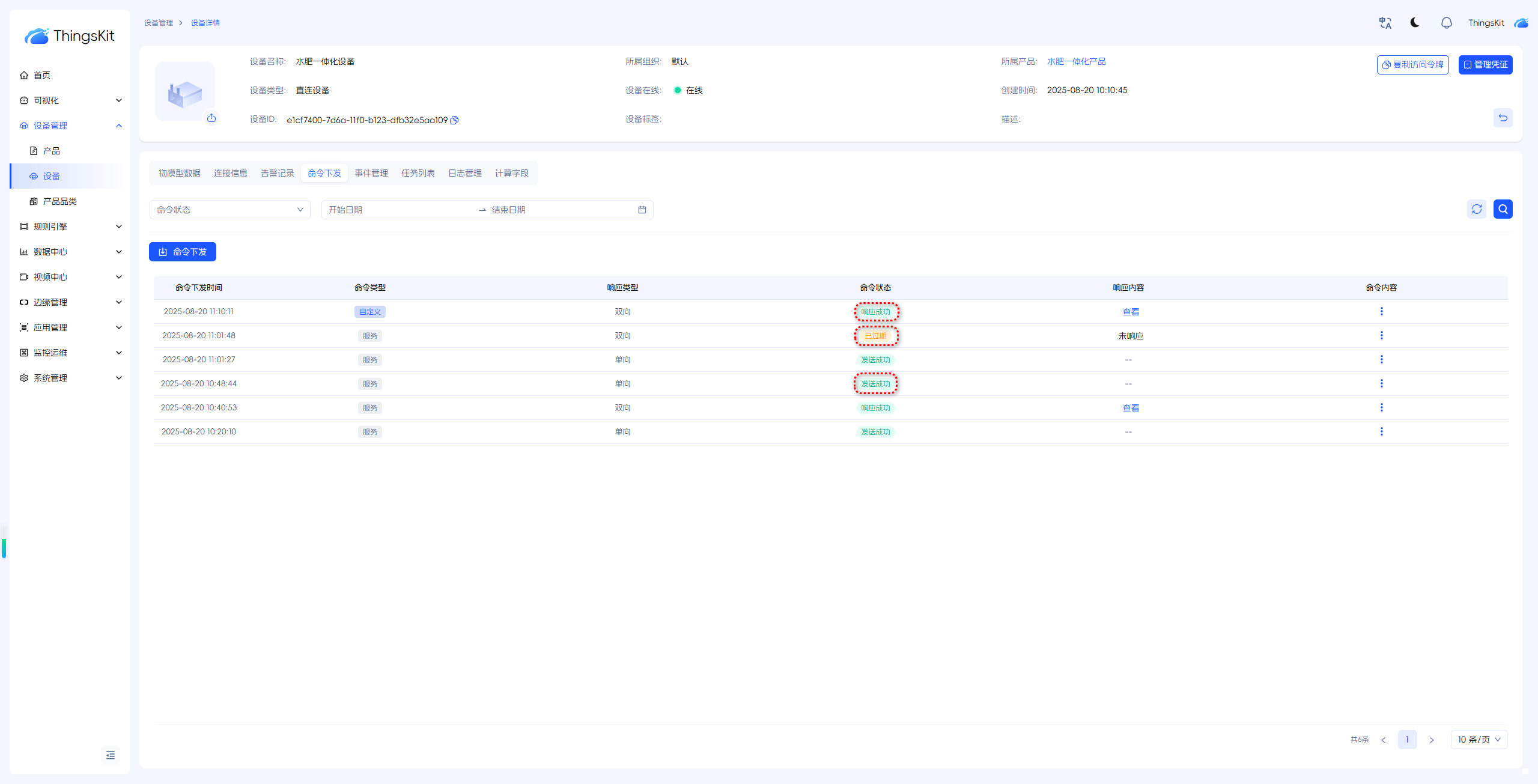Open the 10 条/页 page size selector

[1479, 740]
